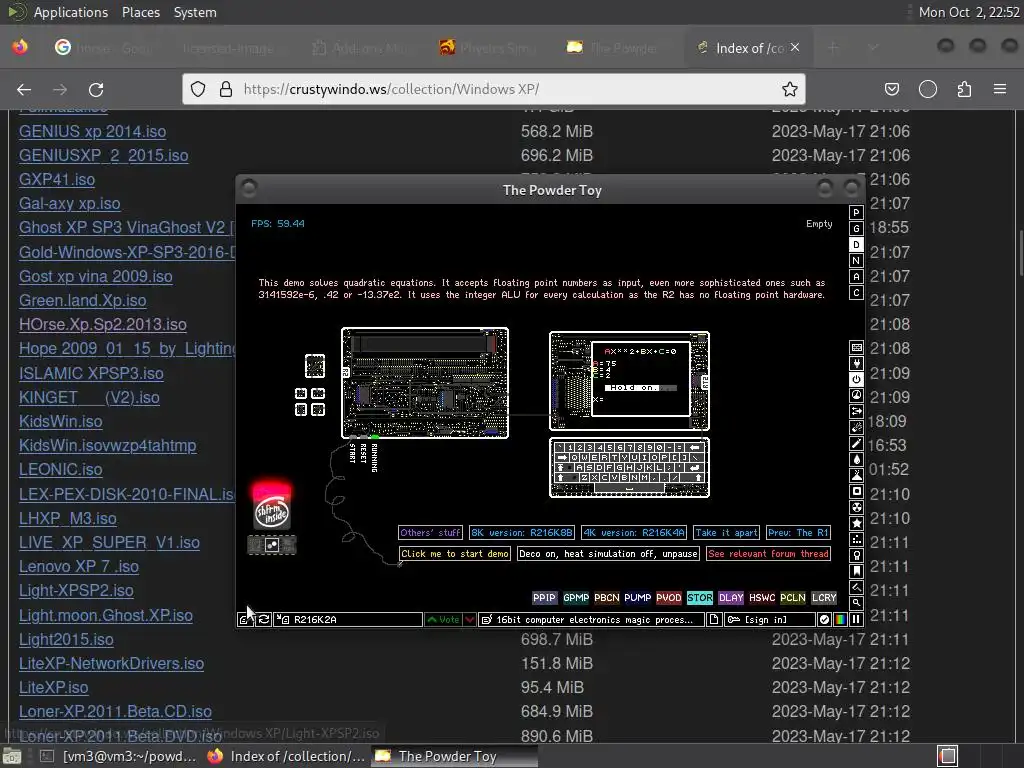The height and width of the screenshot is (768, 1024).
Task: Select the STOR element
Action: click(x=699, y=598)
